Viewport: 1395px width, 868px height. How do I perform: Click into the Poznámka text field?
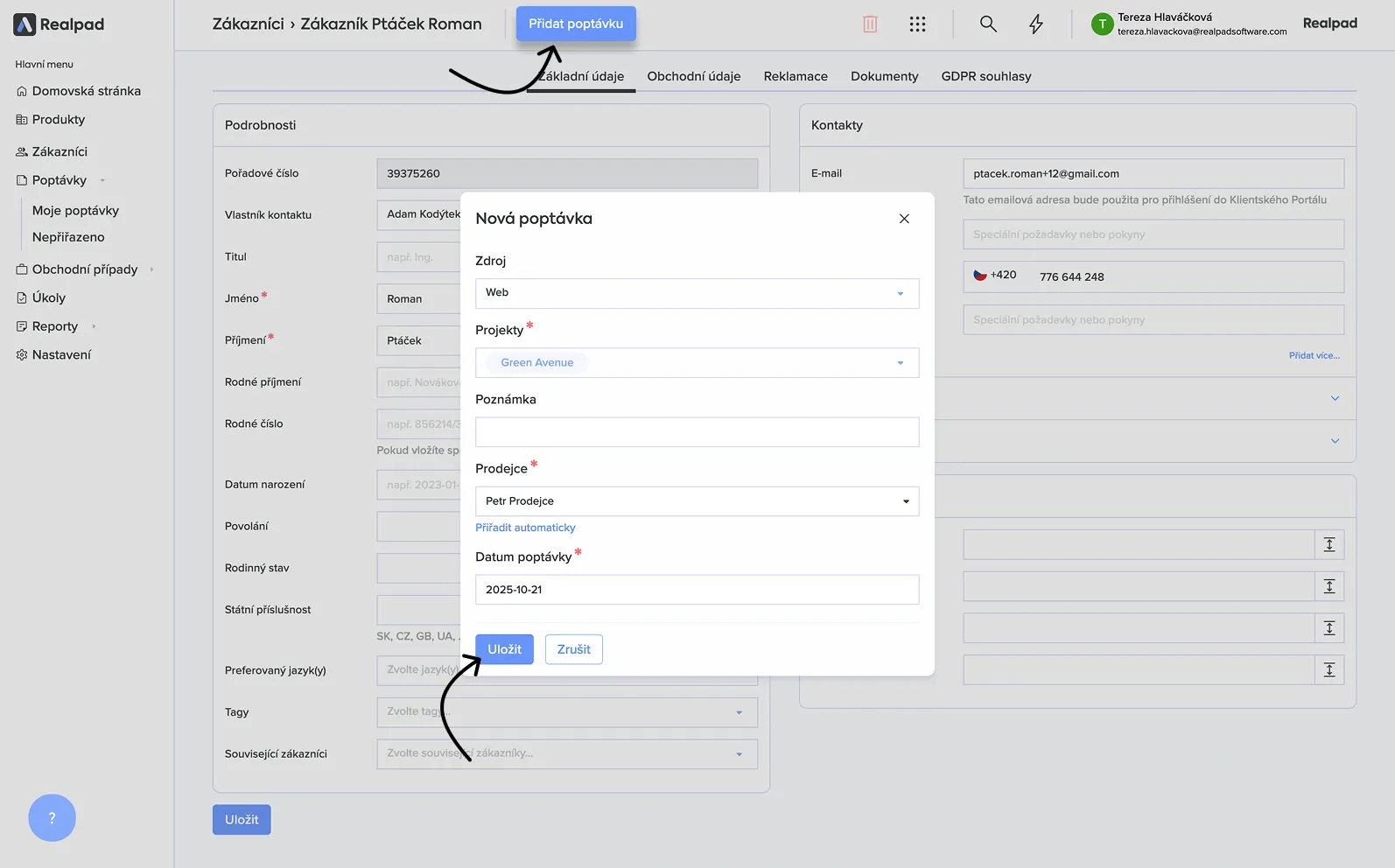click(697, 432)
